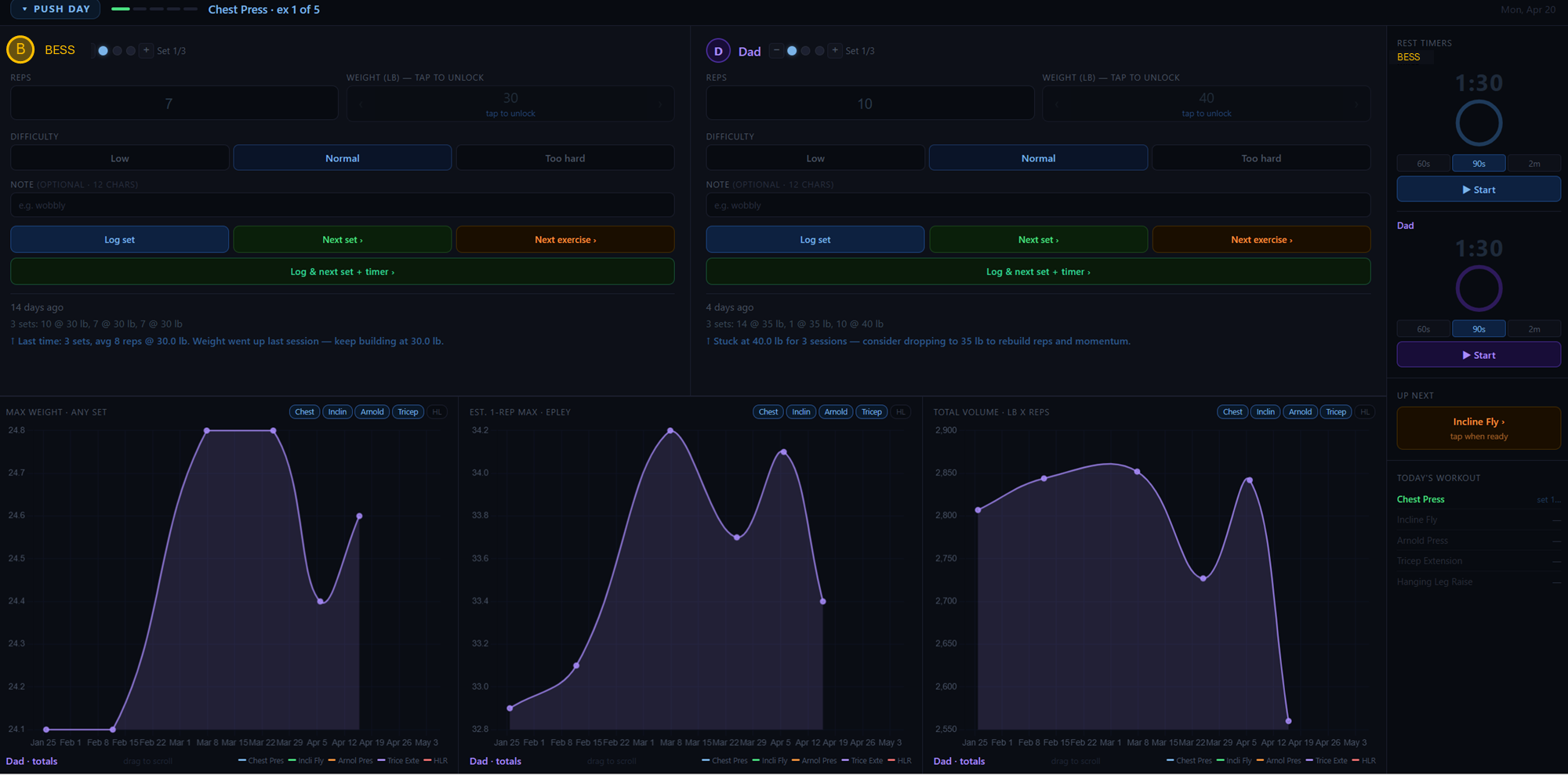Toggle Tricep chip on 1-Rep Max chart
Viewport: 1568px width, 775px height.
[872, 412]
